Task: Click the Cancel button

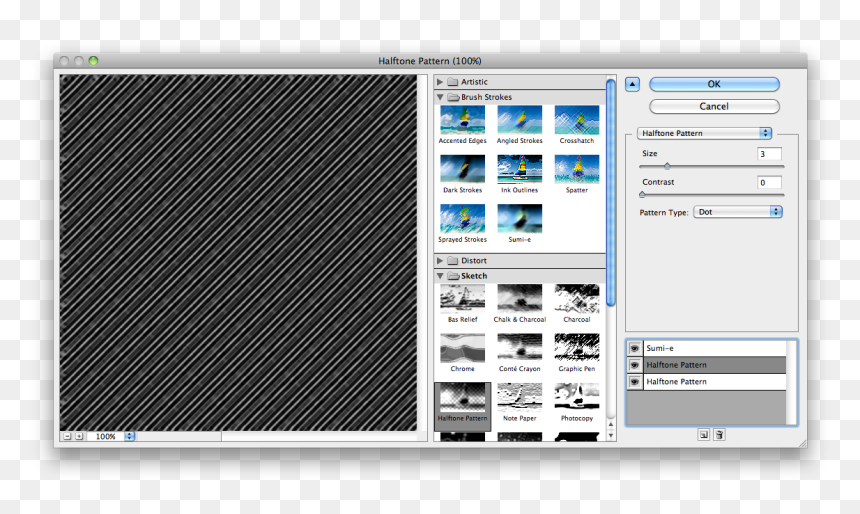Action: click(x=714, y=106)
